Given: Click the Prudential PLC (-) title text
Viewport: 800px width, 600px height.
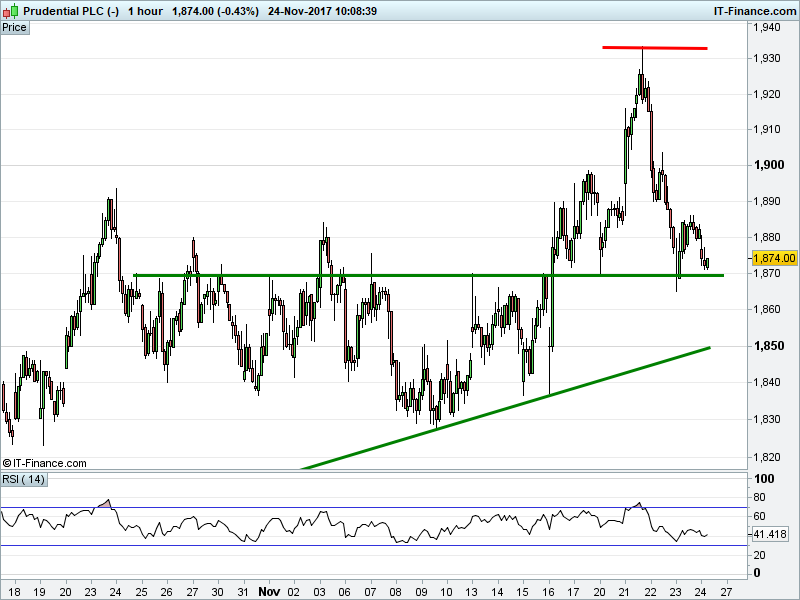Looking at the screenshot, I should (x=71, y=11).
